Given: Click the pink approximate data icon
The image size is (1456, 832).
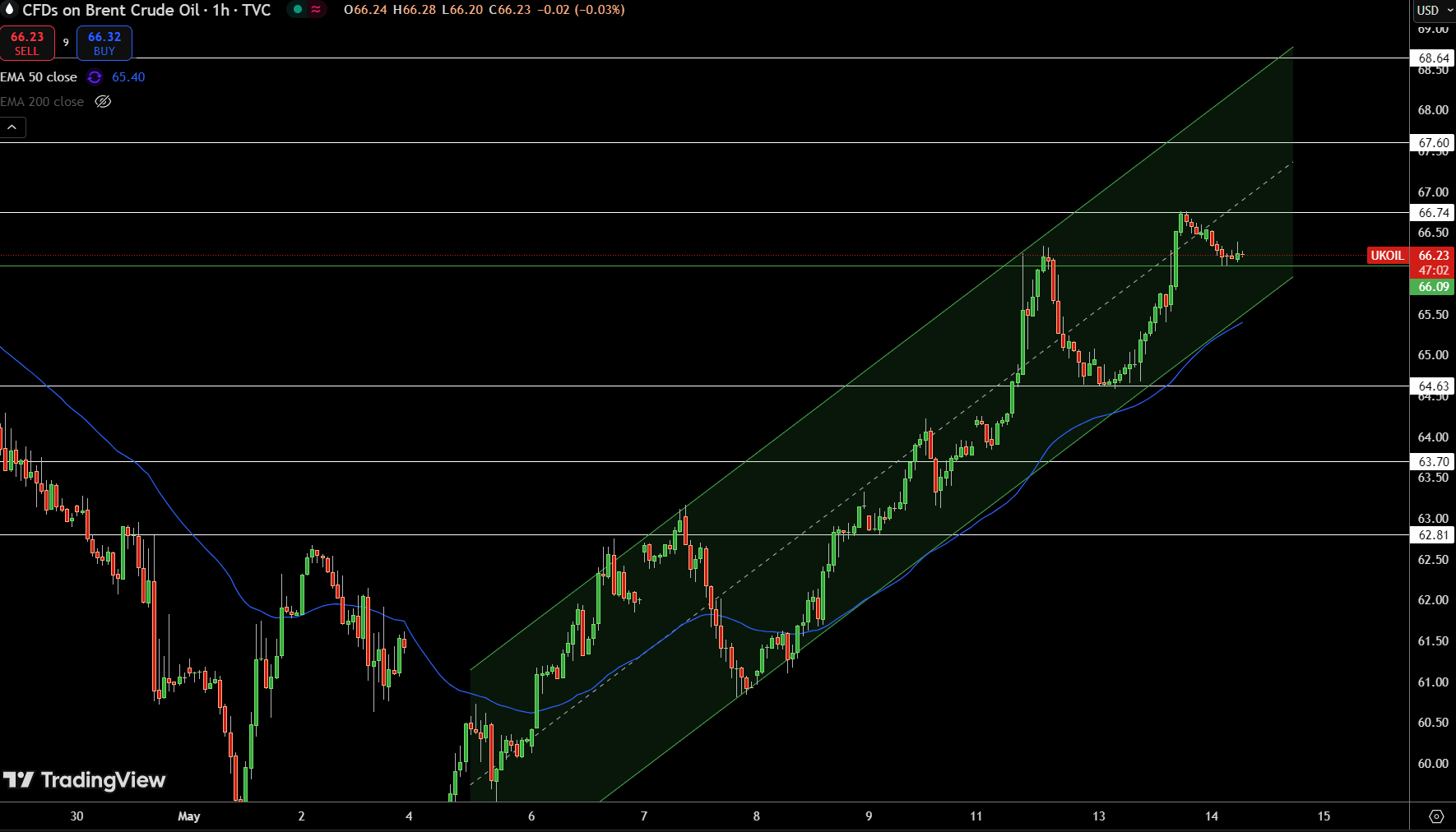Looking at the screenshot, I should pos(316,10).
